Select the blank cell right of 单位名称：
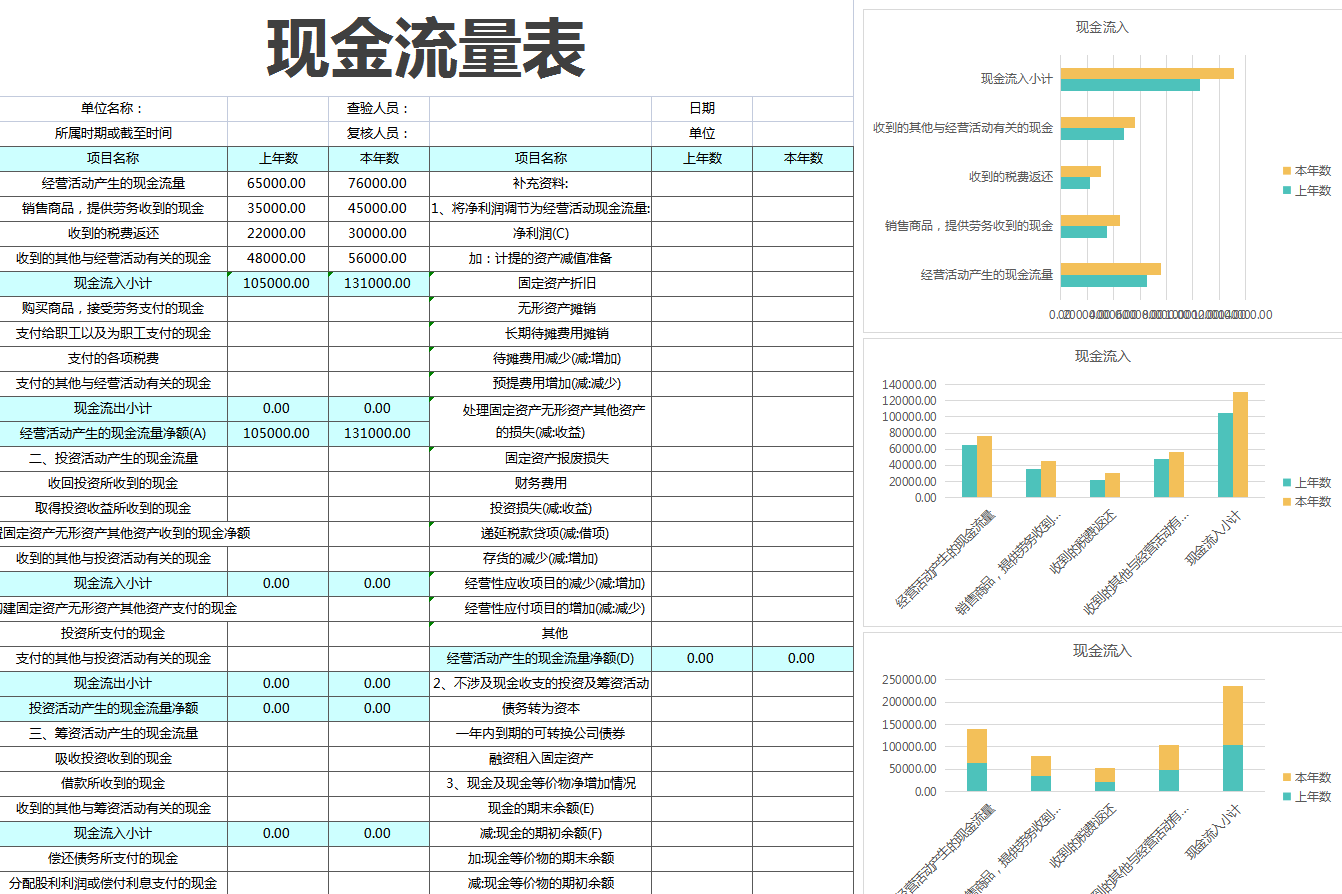The height and width of the screenshot is (894, 1342). coord(277,108)
